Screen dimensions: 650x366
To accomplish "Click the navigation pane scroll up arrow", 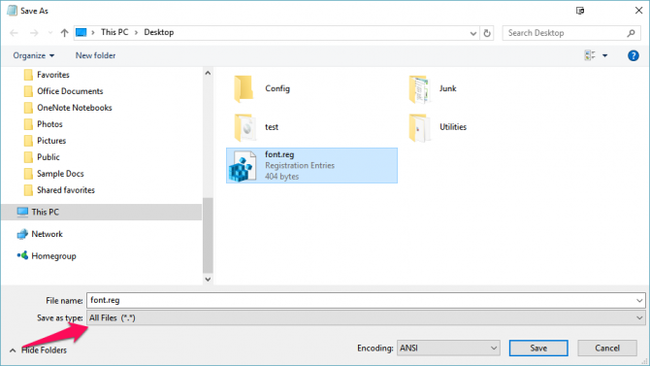I will (208, 73).
